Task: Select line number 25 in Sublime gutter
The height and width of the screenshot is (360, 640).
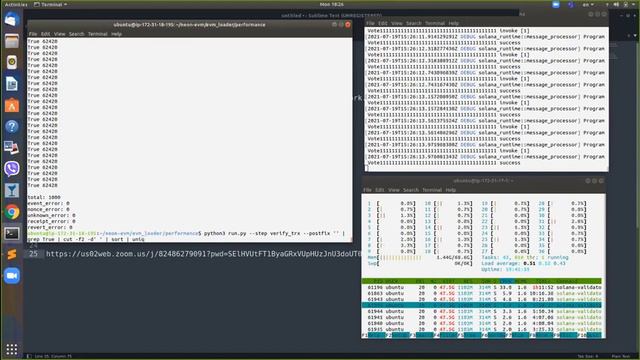Action: [33, 254]
